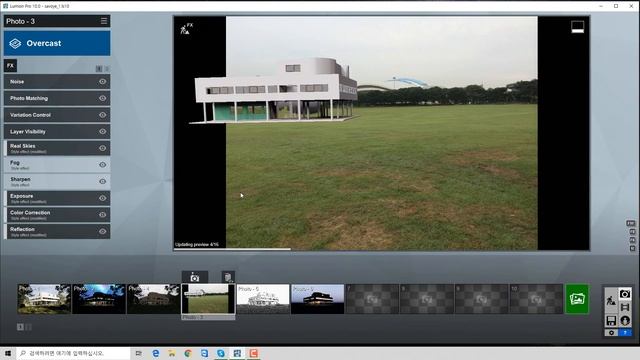Open the Overcast style selector
The width and height of the screenshot is (640, 360).
coord(57,43)
